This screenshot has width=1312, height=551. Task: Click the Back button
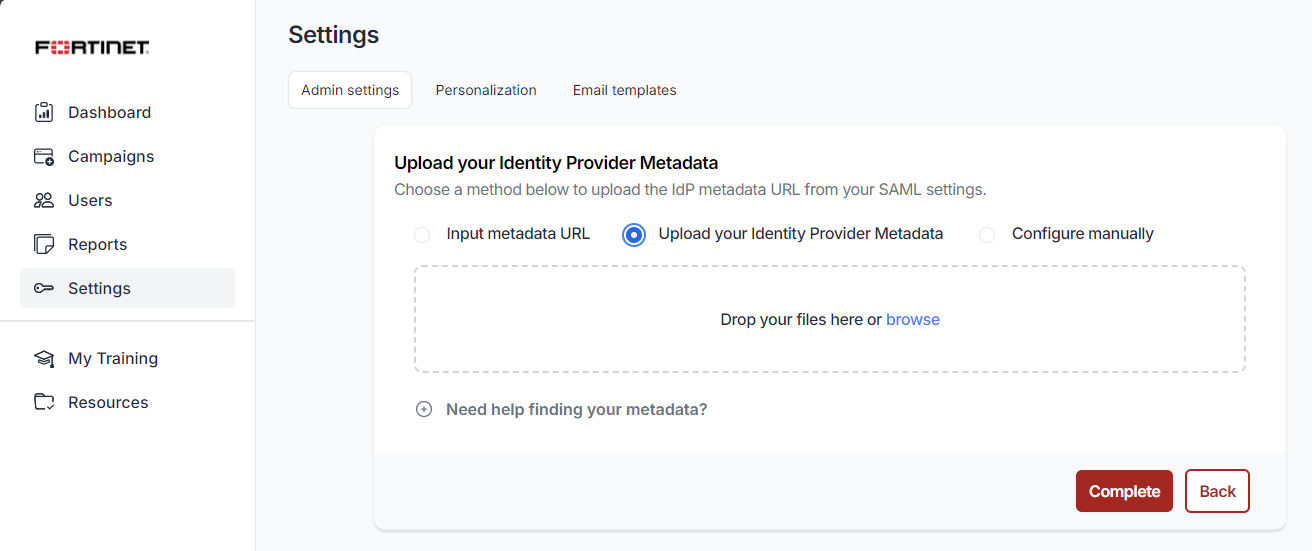click(x=1217, y=491)
